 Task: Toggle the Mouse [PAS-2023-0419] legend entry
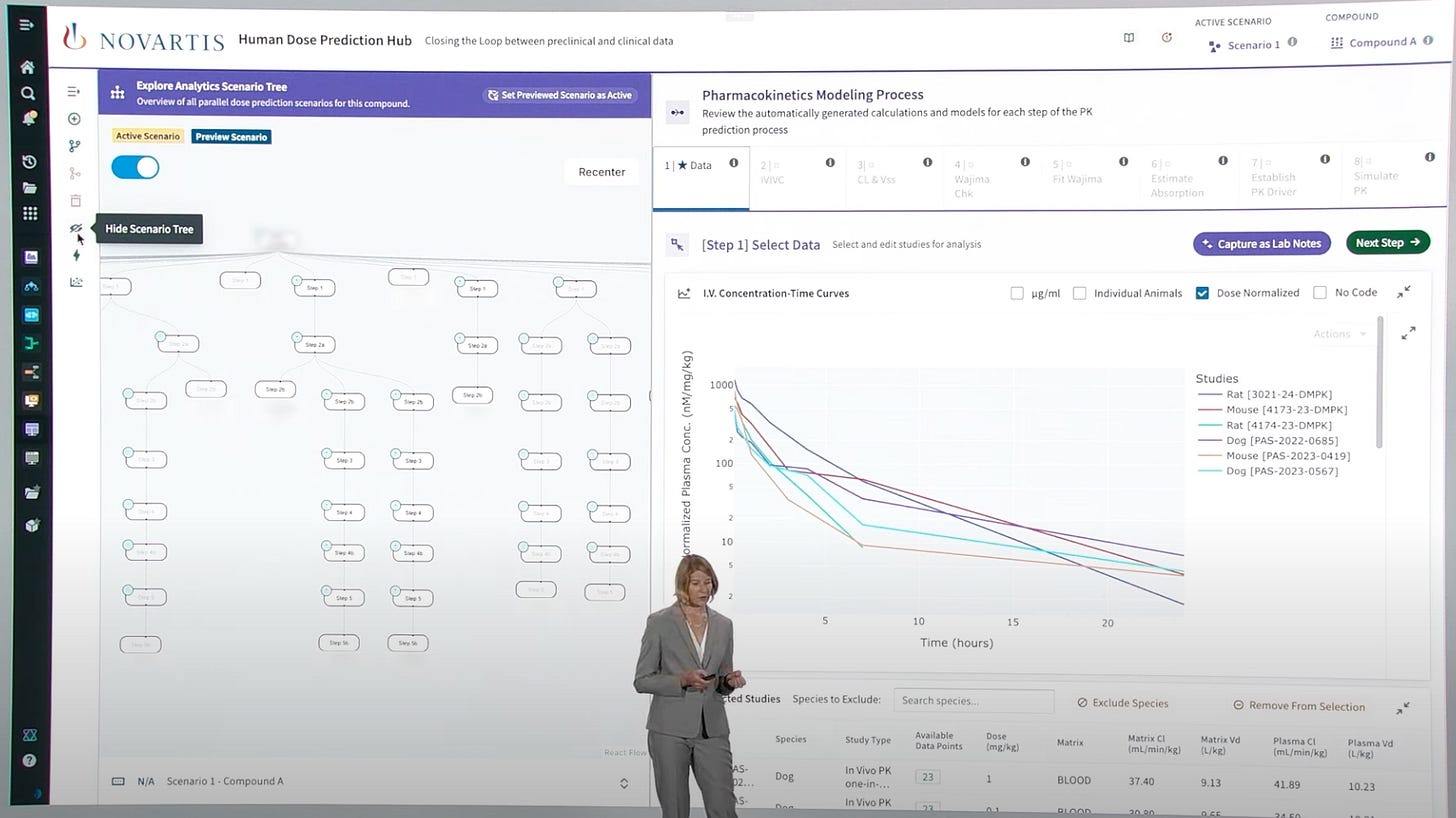1274,456
